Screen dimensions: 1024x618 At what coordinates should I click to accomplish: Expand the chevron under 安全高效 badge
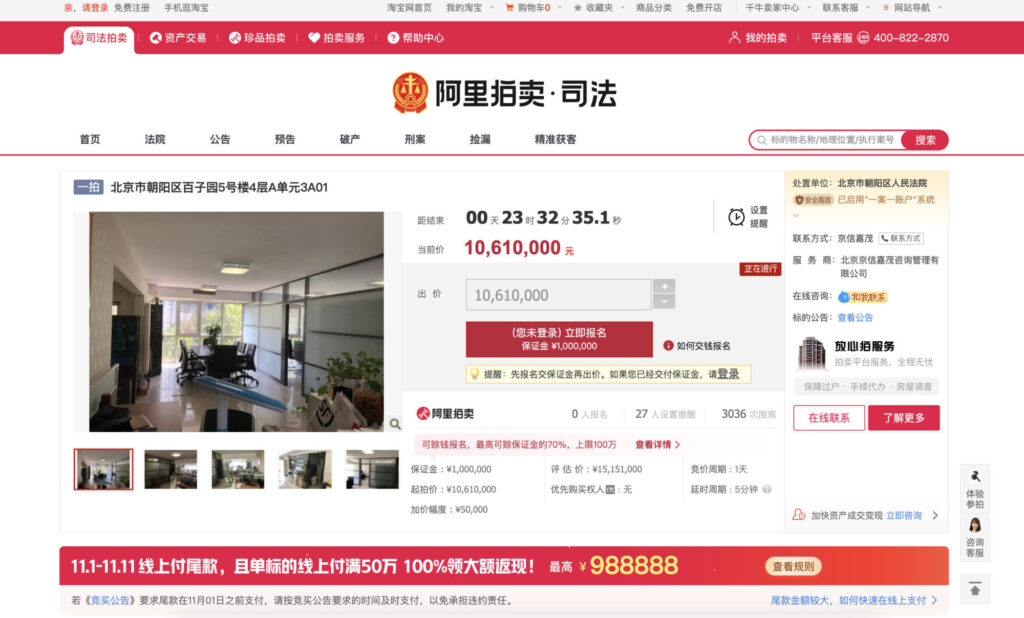coord(795,215)
